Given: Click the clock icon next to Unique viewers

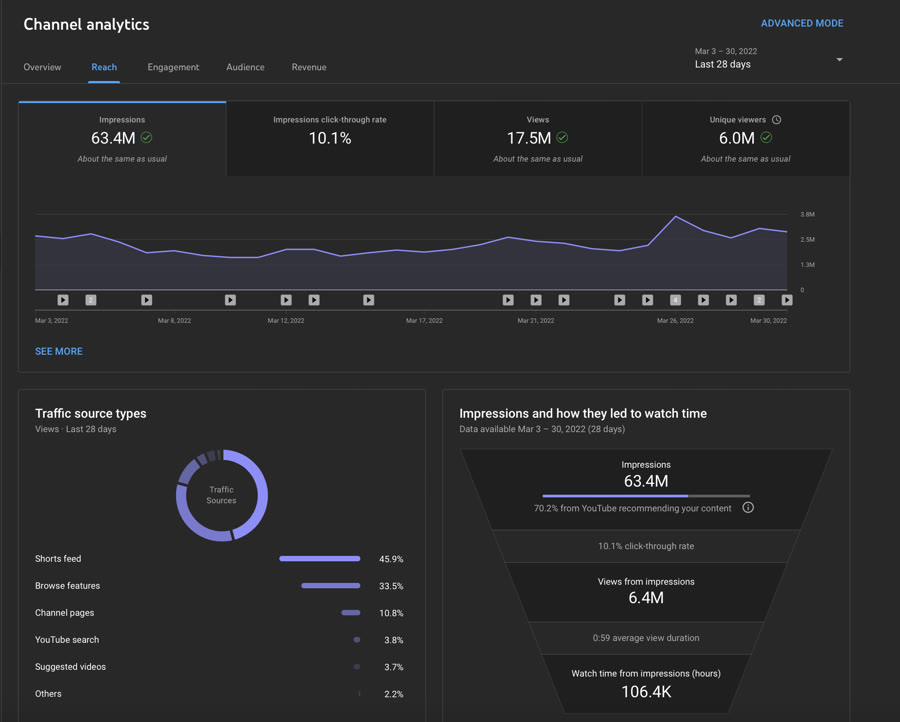Looking at the screenshot, I should click(x=777, y=119).
